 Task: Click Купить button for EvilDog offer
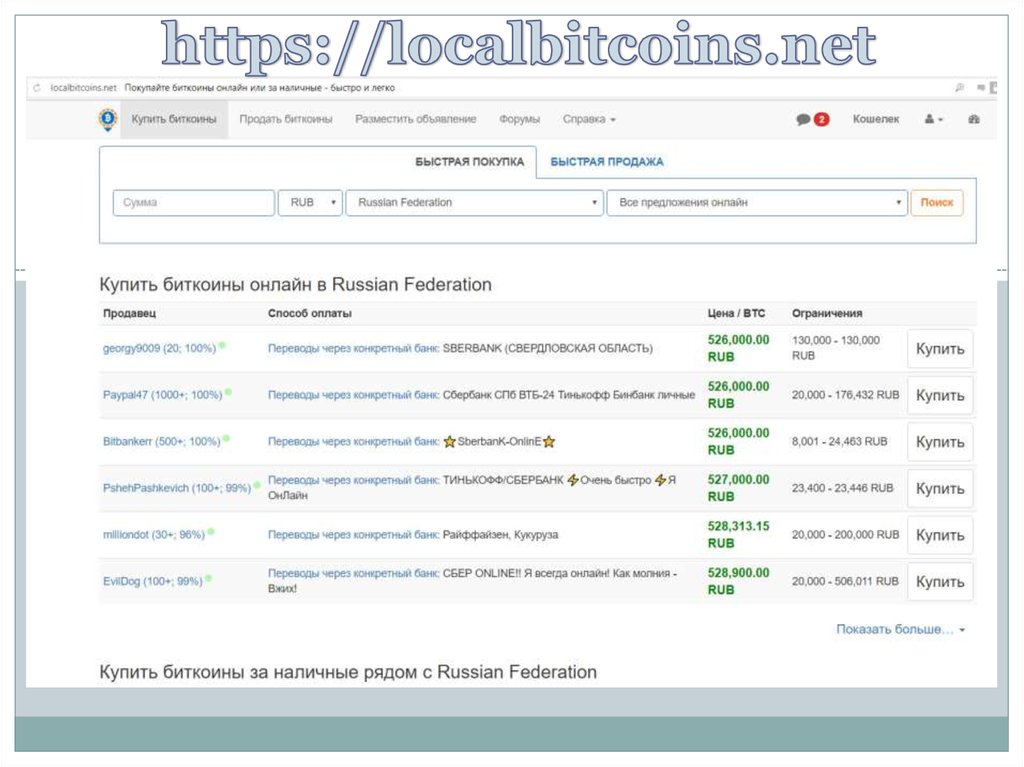point(940,581)
